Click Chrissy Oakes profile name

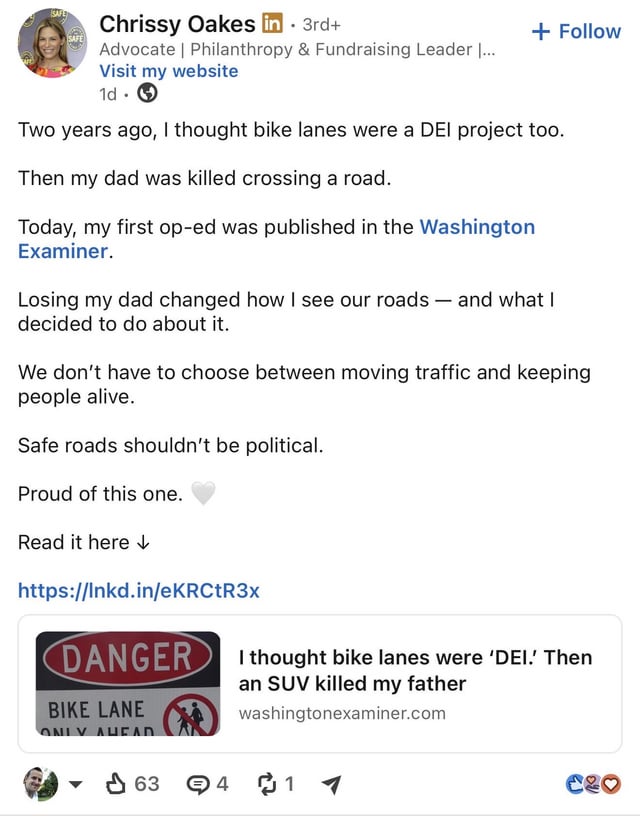(x=177, y=24)
